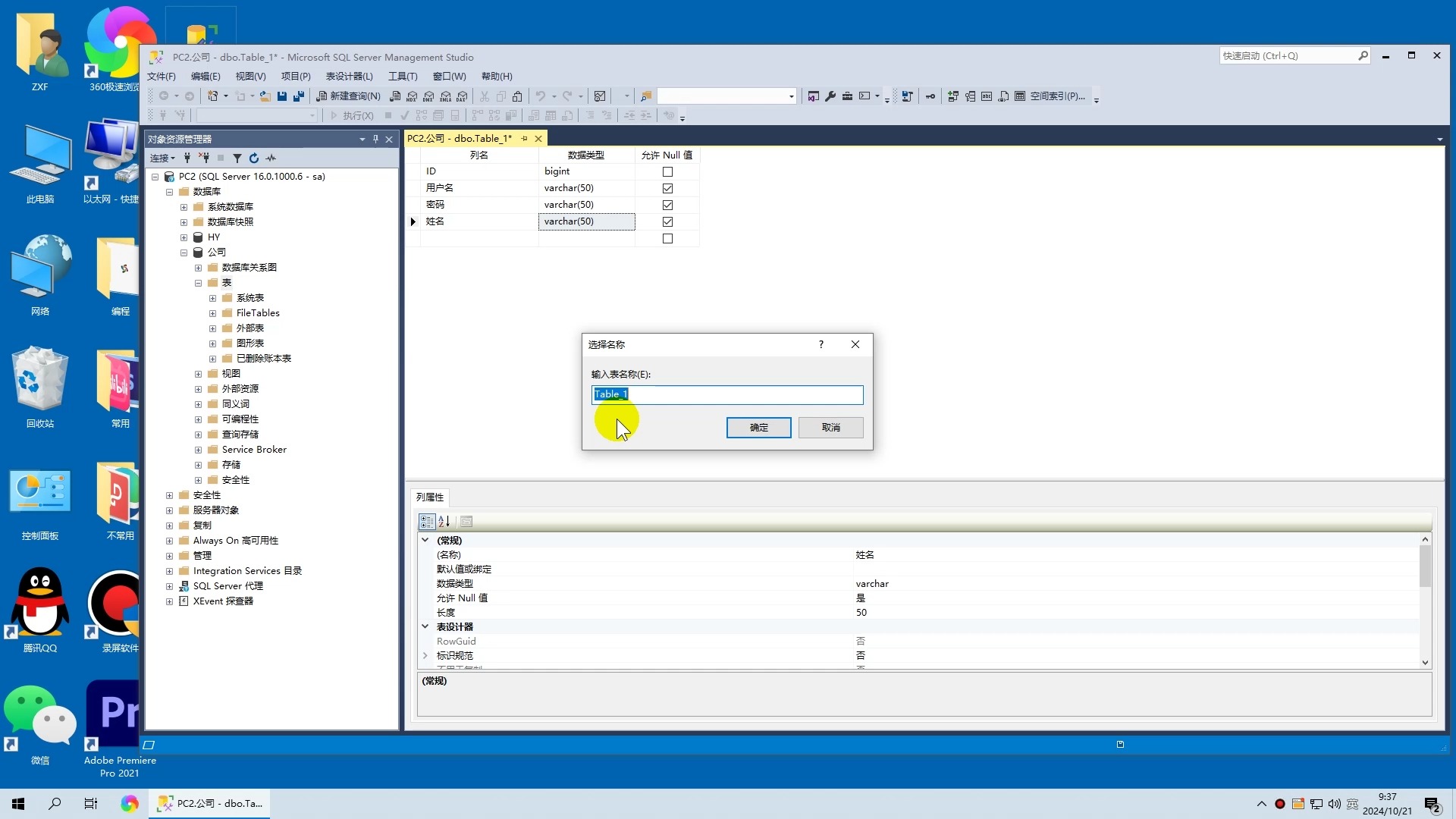Click the Activity Monitor icon in Object Explorer
1456x819 pixels.
[271, 158]
